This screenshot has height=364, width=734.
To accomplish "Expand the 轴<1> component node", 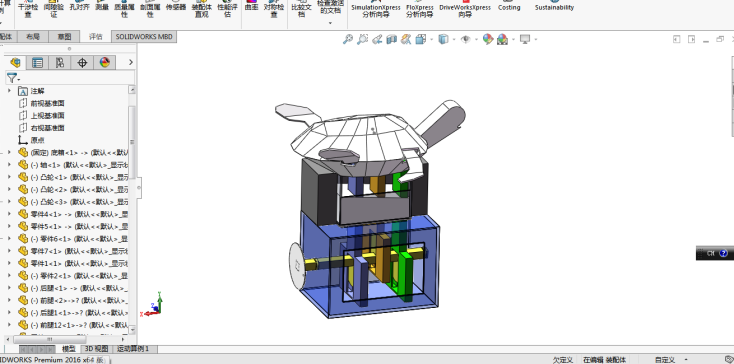I will pyautogui.click(x=9, y=164).
